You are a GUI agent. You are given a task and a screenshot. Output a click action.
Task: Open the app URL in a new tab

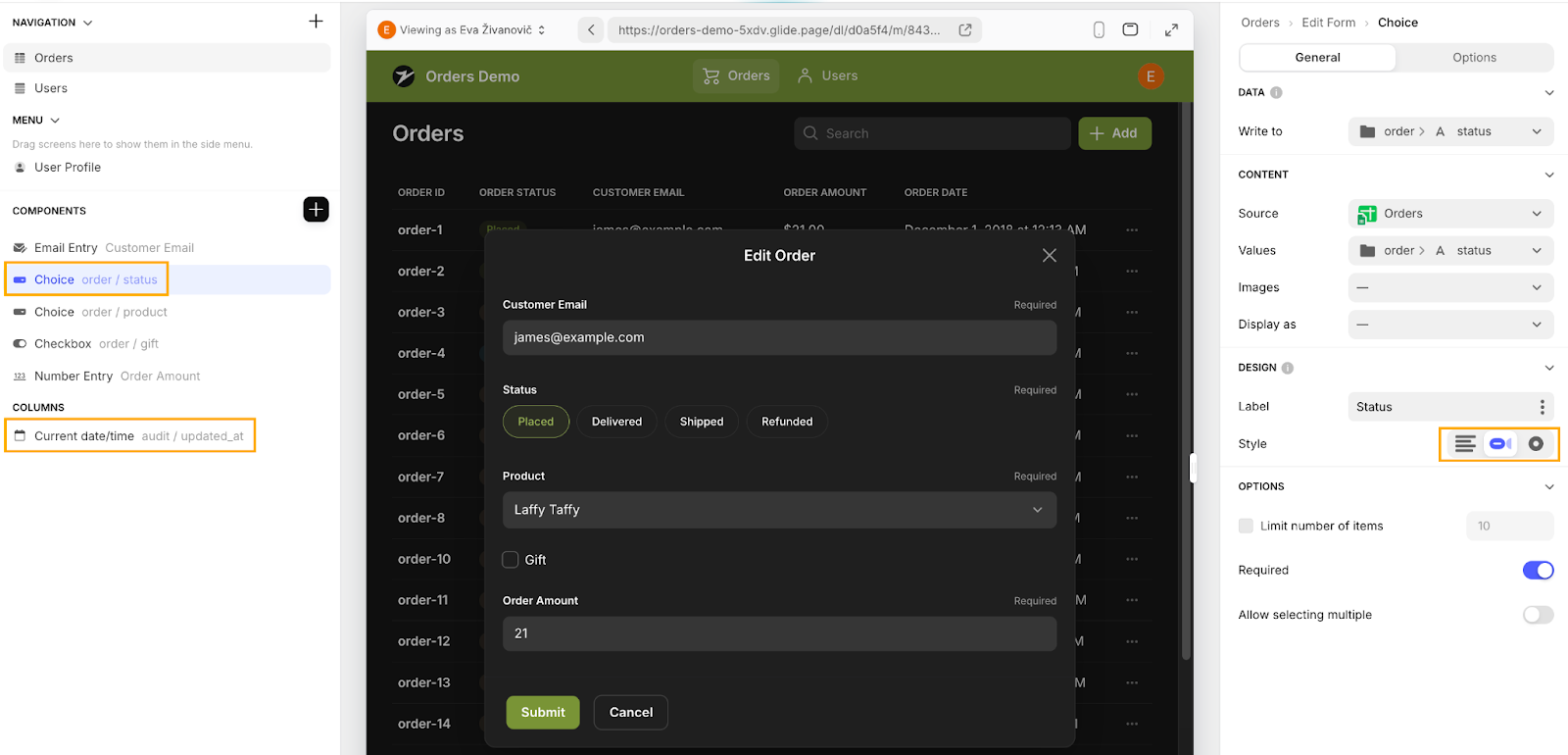click(x=965, y=29)
